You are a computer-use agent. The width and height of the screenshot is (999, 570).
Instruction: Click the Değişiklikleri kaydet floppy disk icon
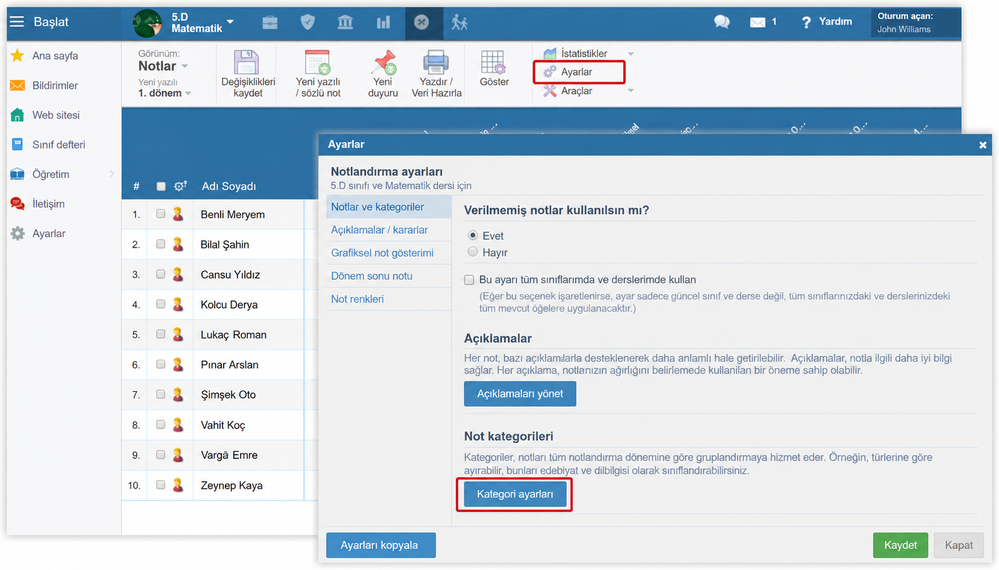coord(247,62)
